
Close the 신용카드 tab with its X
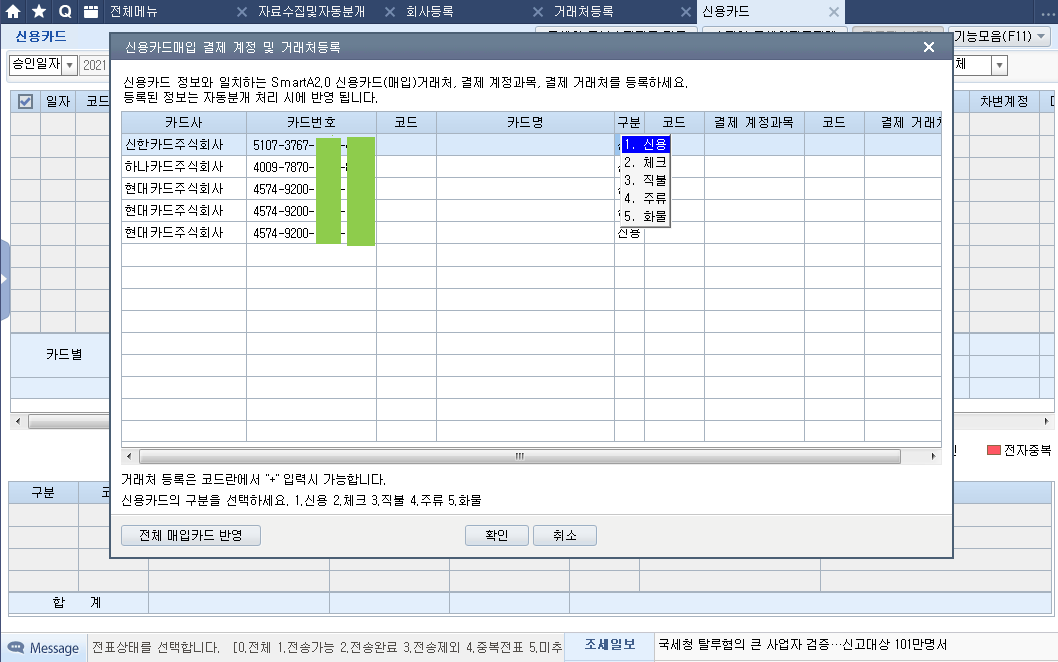834,12
